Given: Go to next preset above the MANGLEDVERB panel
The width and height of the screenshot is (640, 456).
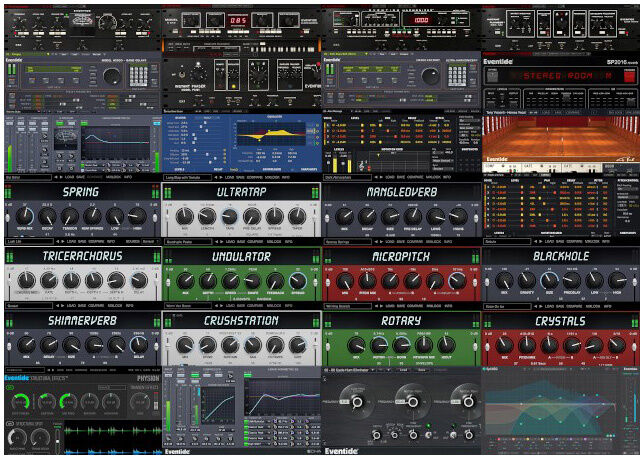Looking at the screenshot, I should 381,178.
